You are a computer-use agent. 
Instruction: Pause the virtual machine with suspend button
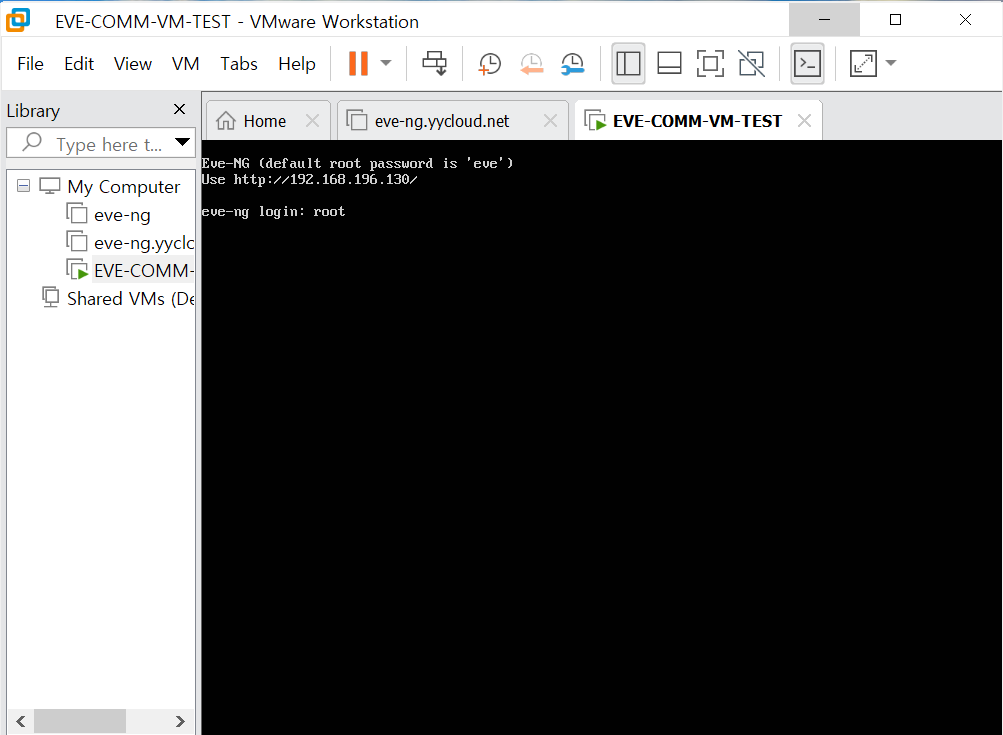tap(358, 63)
